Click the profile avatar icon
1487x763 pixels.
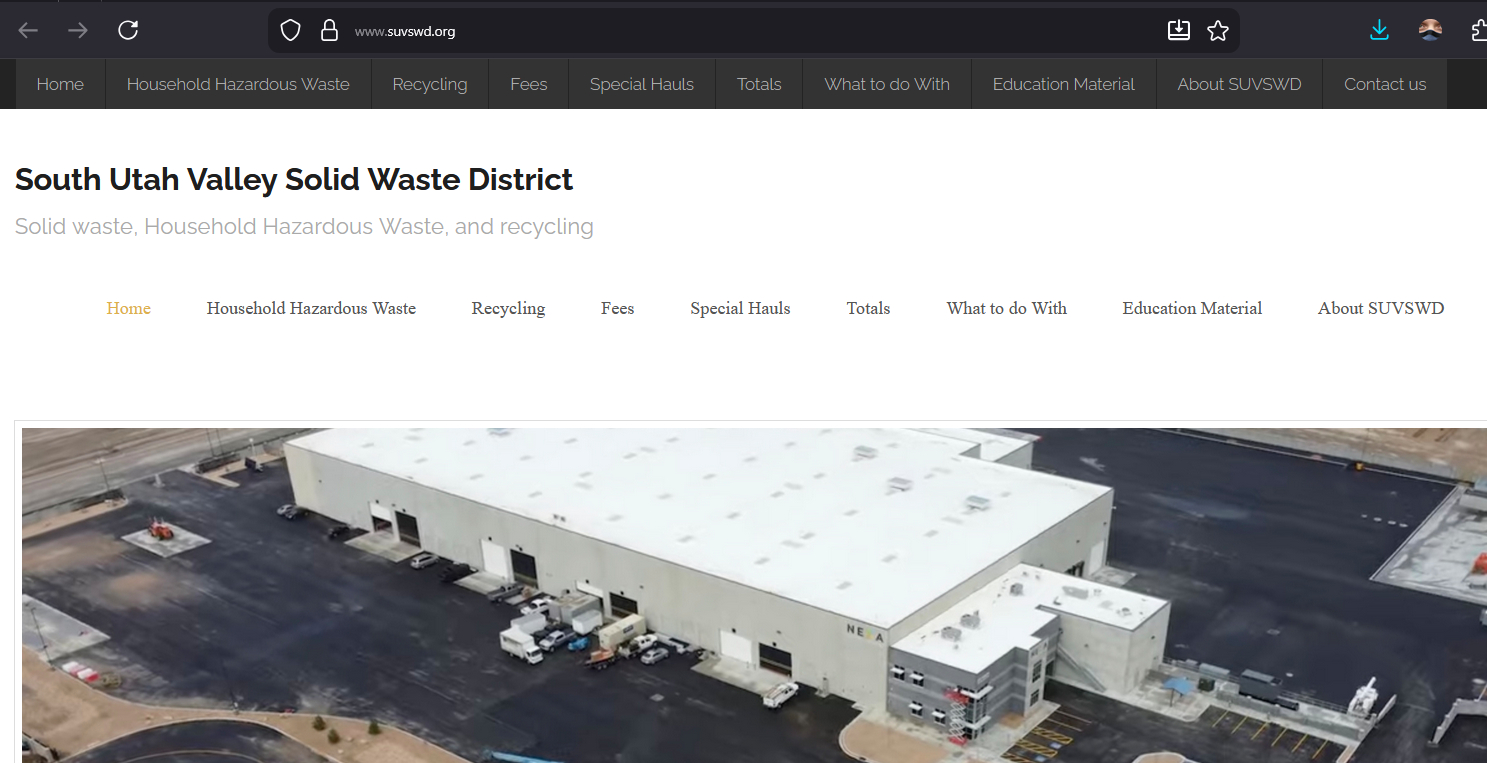(1430, 31)
